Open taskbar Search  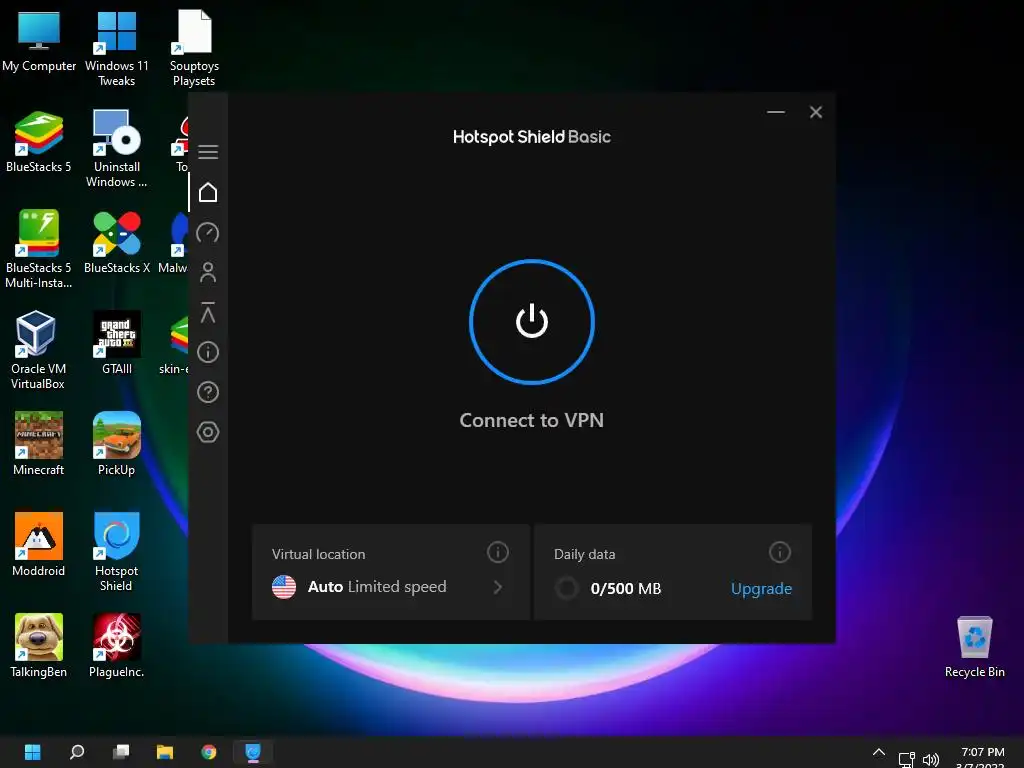pos(77,752)
